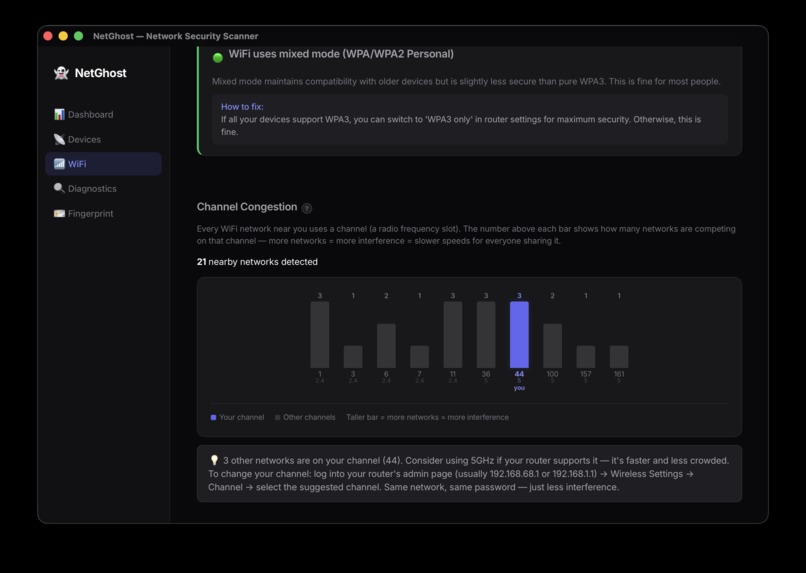
Task: Maximize the window with green button
Action: pos(79,36)
